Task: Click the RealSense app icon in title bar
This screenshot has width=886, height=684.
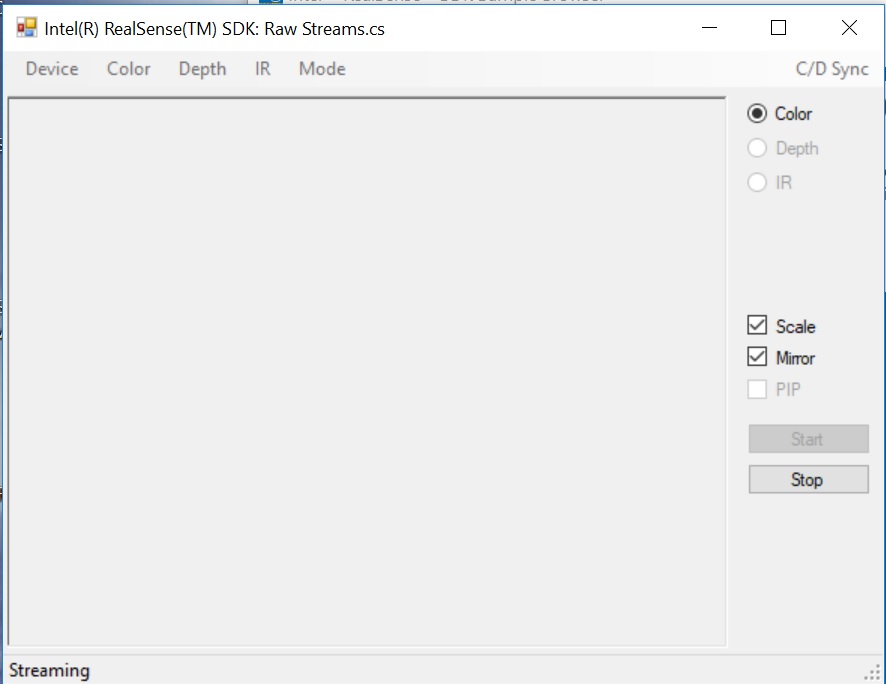Action: pyautogui.click(x=26, y=28)
